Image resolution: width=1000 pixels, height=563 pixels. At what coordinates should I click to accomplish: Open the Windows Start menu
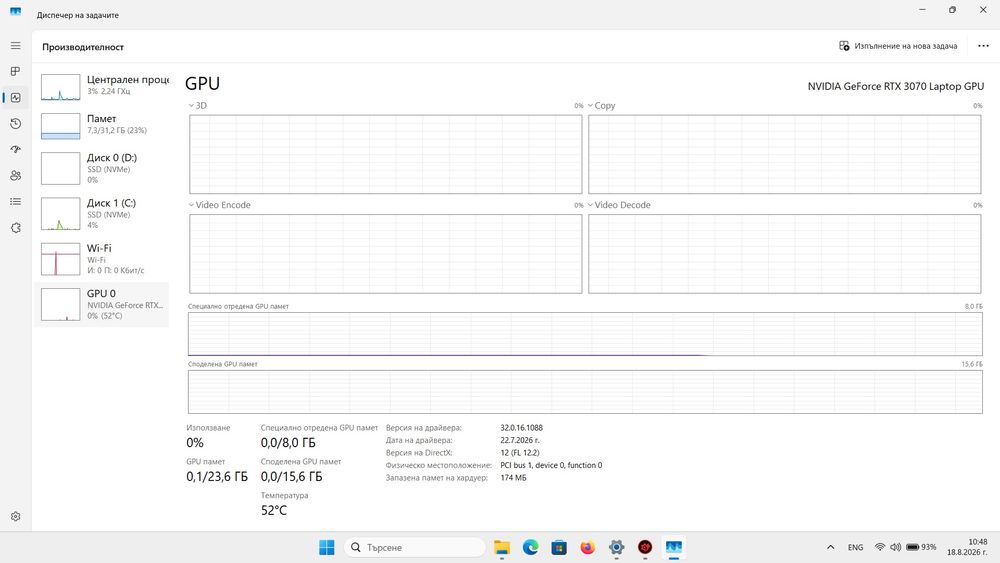pos(327,547)
